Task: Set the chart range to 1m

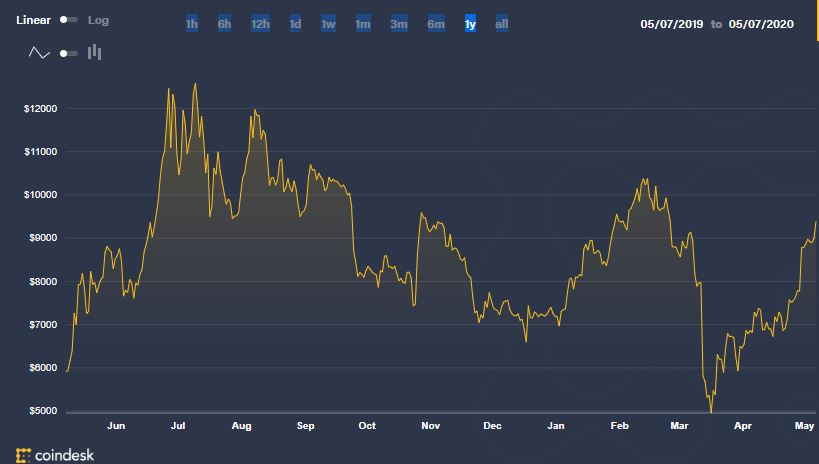Action: pos(363,24)
